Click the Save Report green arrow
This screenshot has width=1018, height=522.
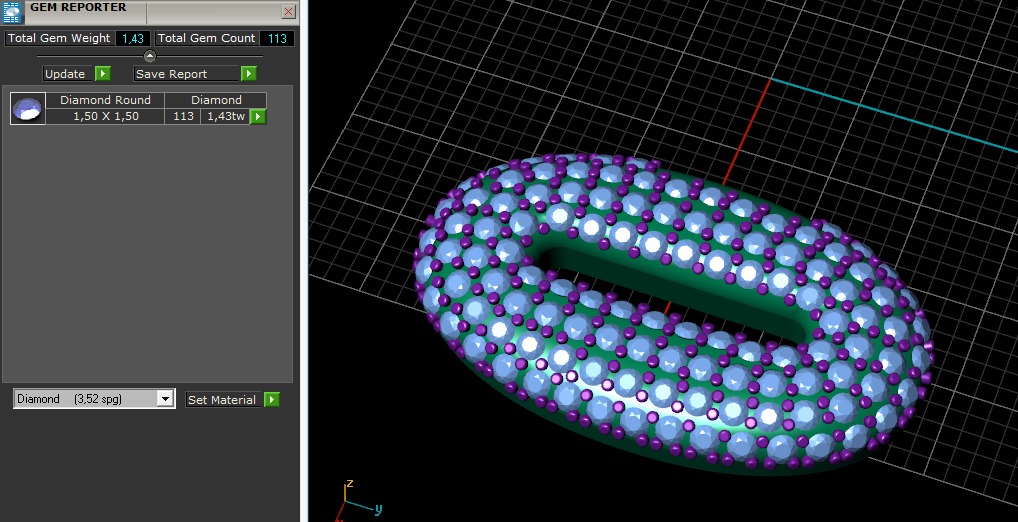249,74
